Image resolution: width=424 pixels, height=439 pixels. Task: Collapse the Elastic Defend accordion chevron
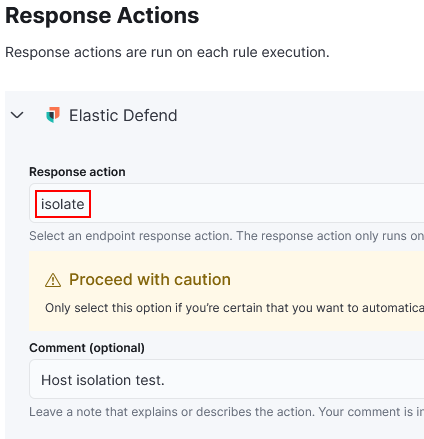17,115
